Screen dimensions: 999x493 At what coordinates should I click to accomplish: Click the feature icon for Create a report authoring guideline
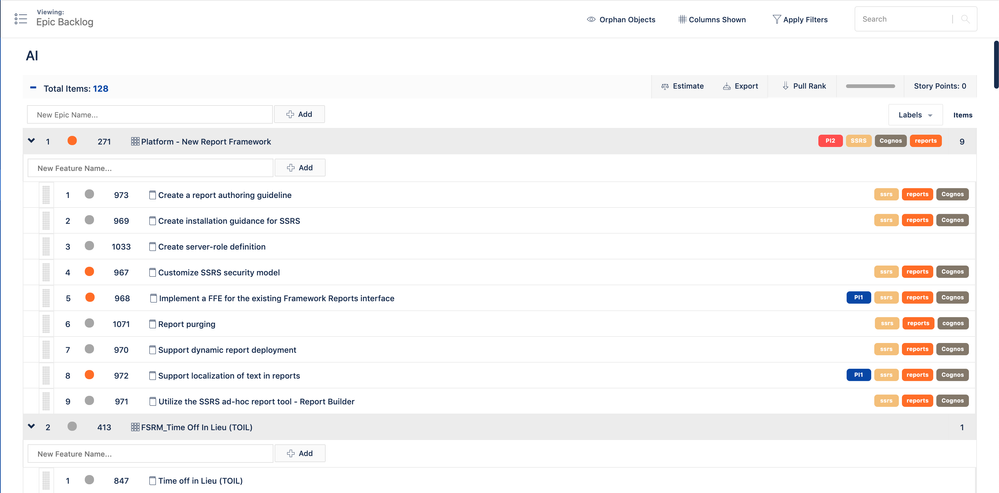(152, 195)
